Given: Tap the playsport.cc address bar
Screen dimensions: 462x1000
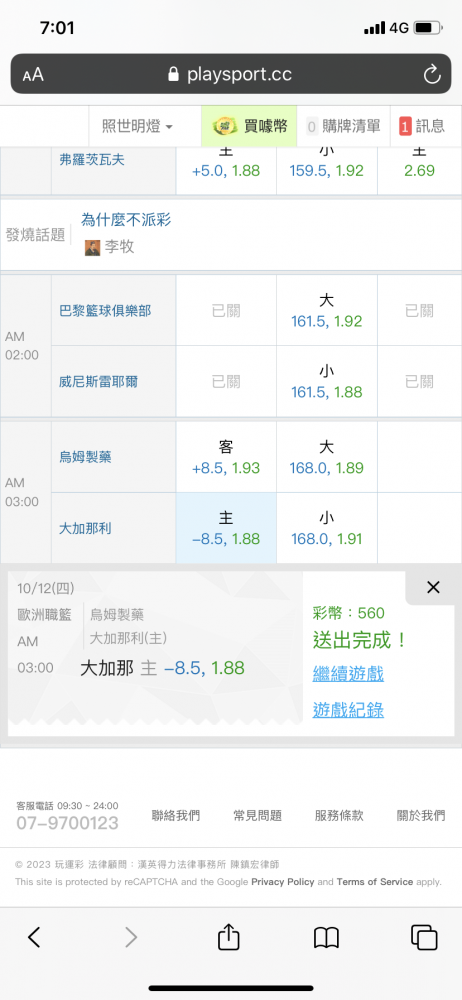Looking at the screenshot, I should pyautogui.click(x=231, y=75).
